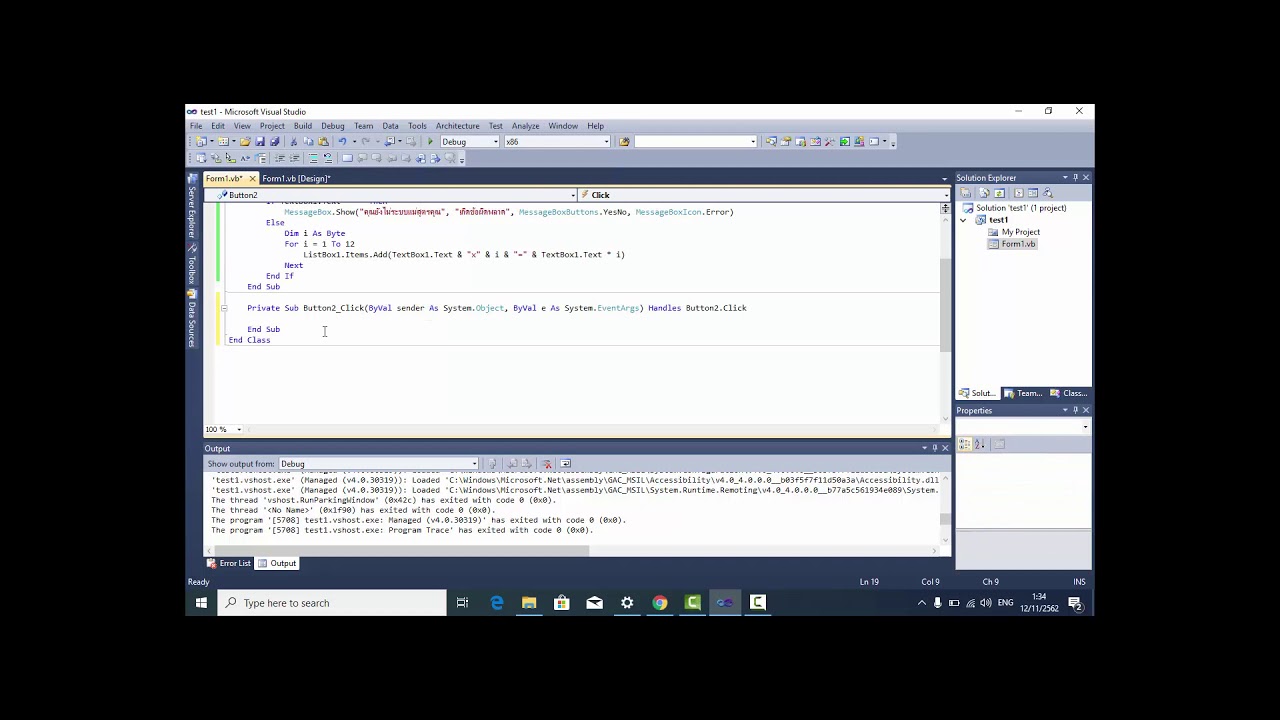The height and width of the screenshot is (720, 1280).
Task: Close the Form1.vb code tab
Action: (252, 178)
